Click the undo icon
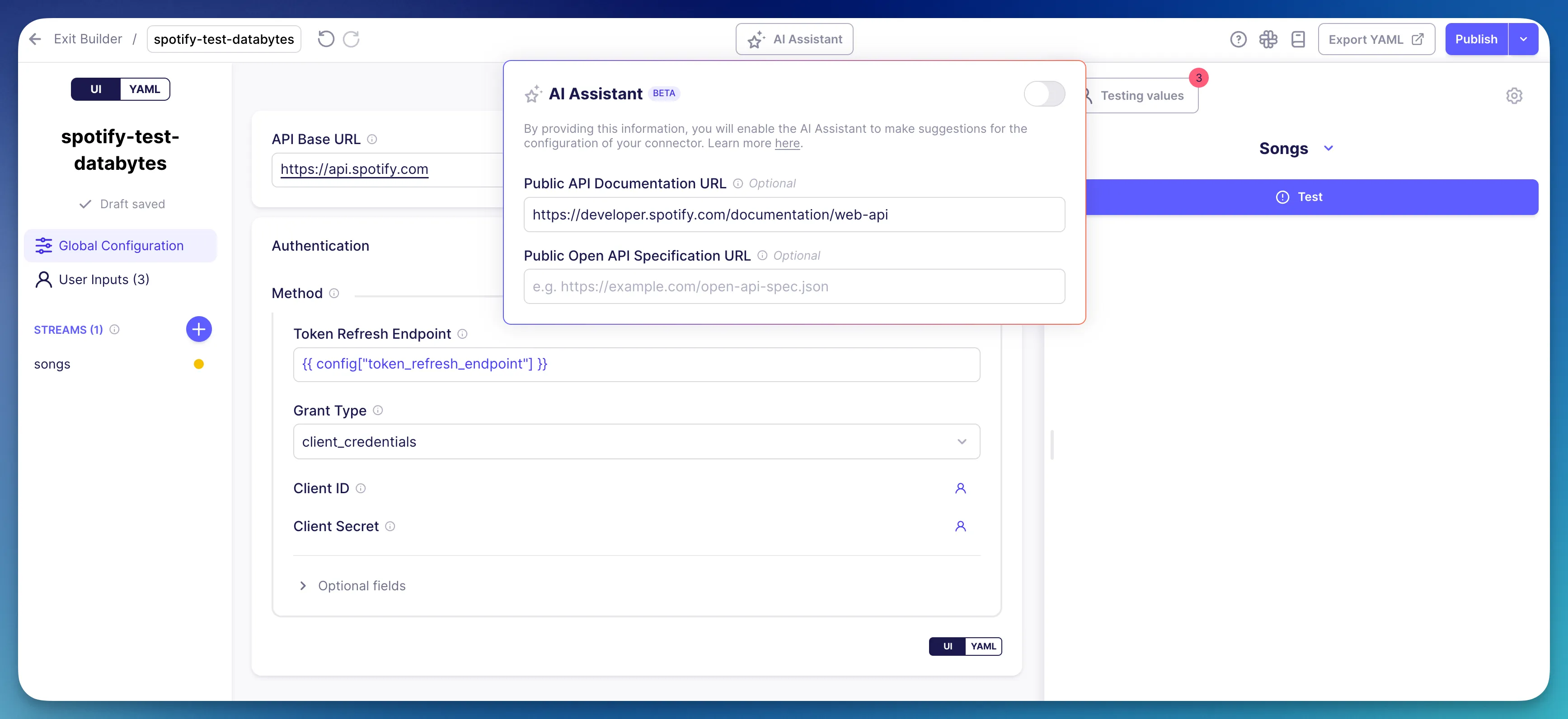 [x=326, y=40]
